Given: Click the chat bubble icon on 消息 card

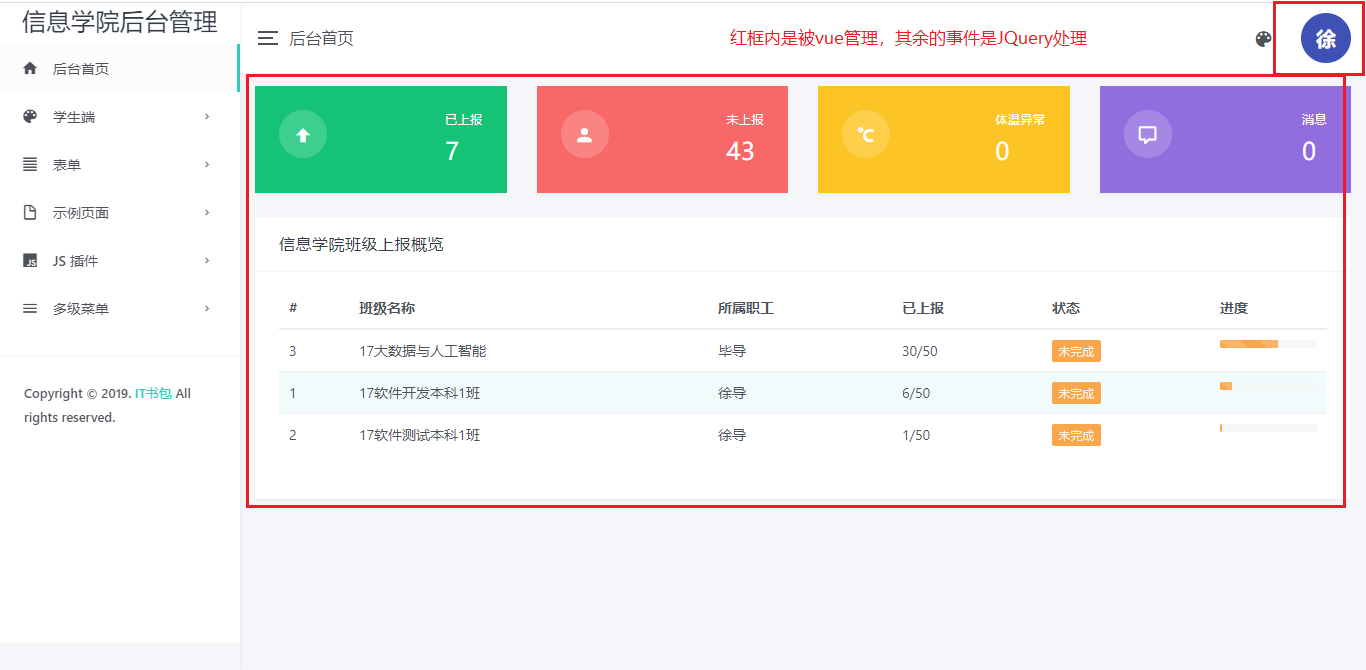Looking at the screenshot, I should (1148, 135).
